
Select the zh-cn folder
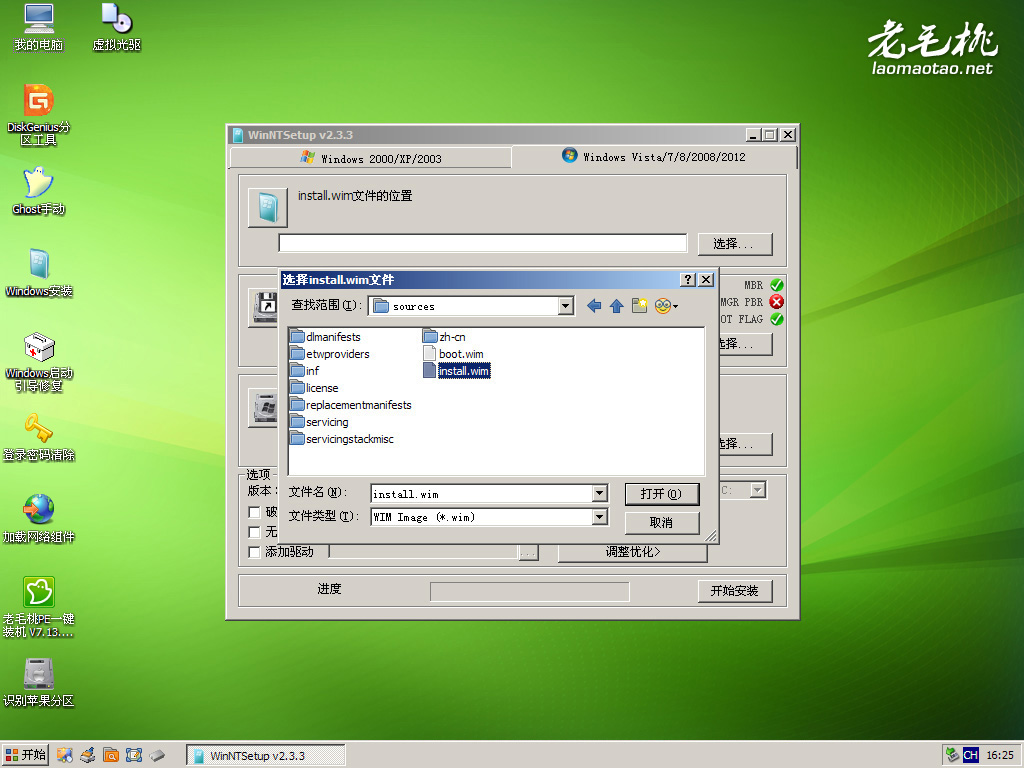[x=445, y=337]
